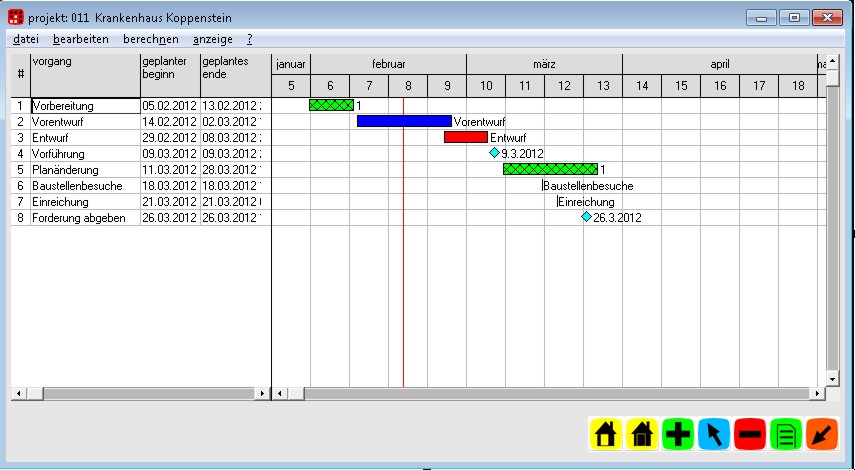Click the Baustellenbesuche marker in the chart
This screenshot has width=855, height=470.
pyautogui.click(x=543, y=185)
